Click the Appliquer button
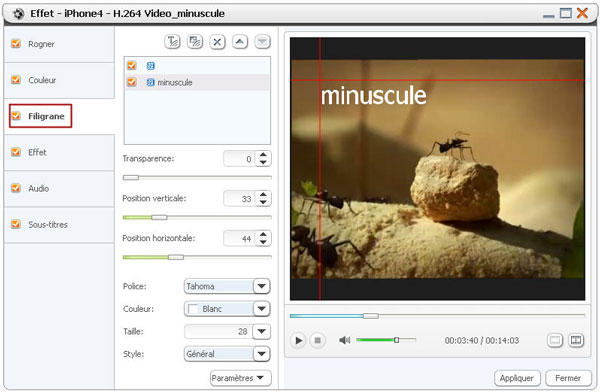The width and height of the screenshot is (600, 392). click(517, 378)
